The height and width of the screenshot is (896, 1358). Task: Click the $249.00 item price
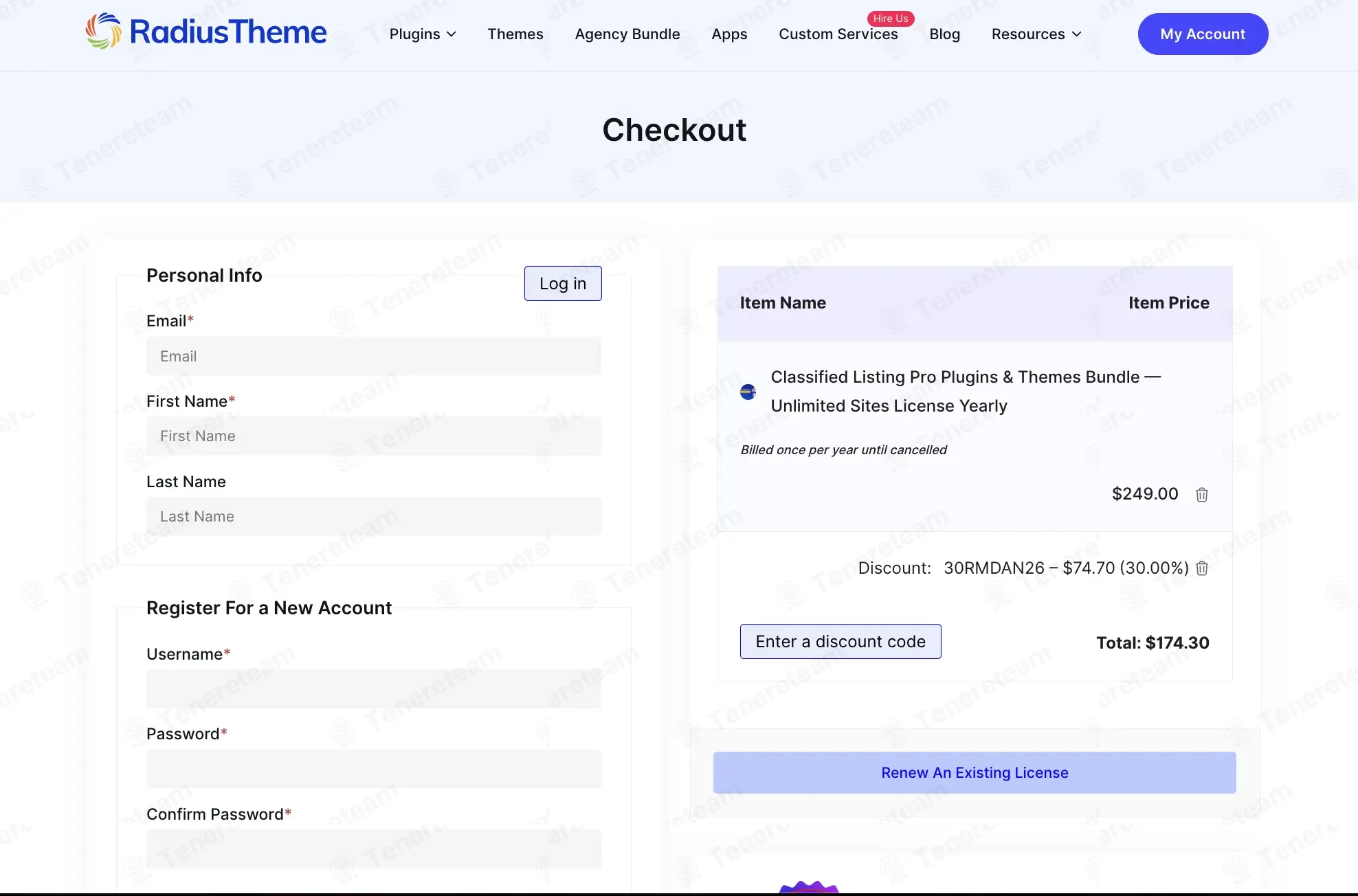(x=1145, y=494)
